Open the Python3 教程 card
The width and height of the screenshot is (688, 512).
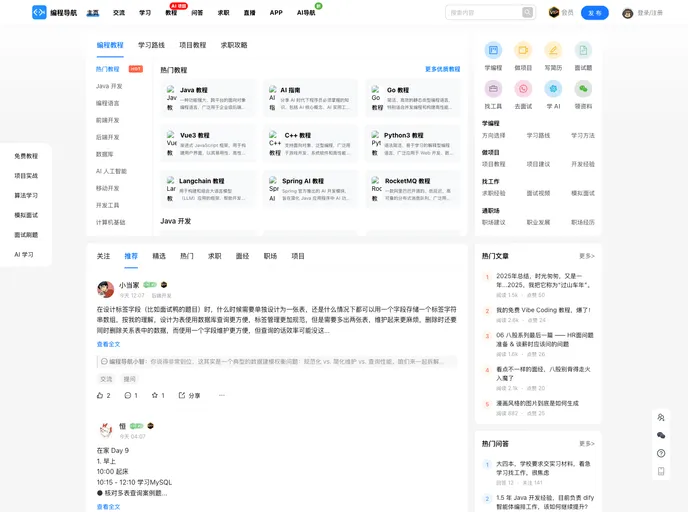point(413,143)
